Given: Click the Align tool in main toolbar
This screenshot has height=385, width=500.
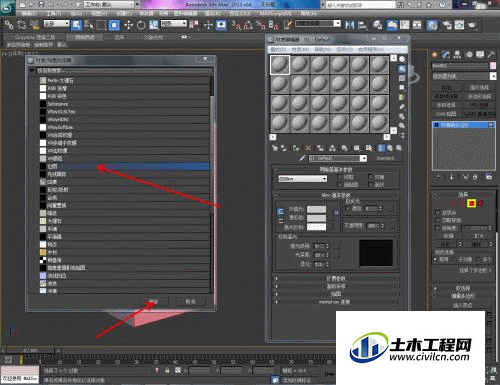Looking at the screenshot, I should [x=362, y=25].
